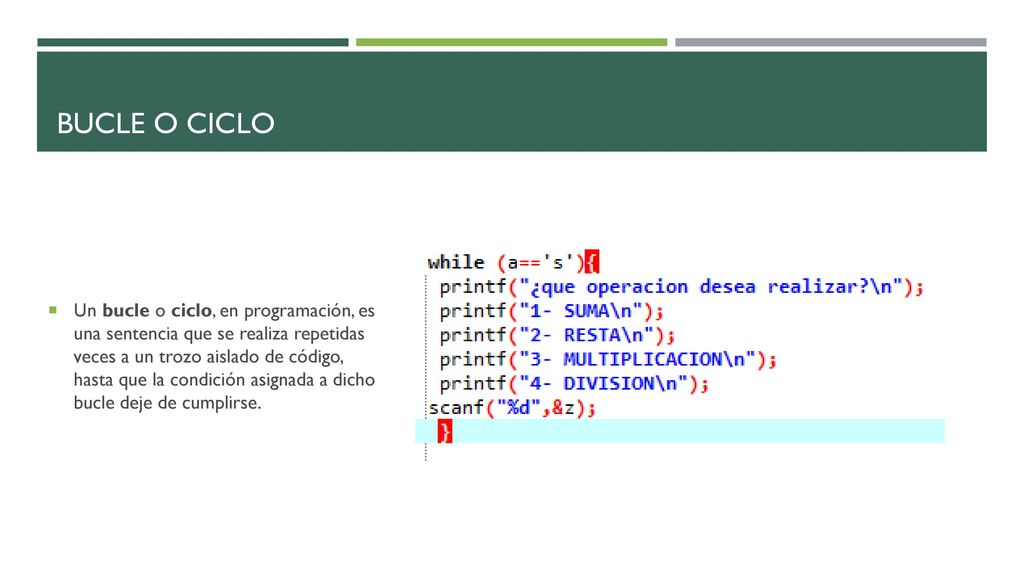Click the line "while (a=='s')"
The image size is (1024, 576).
click(505, 263)
